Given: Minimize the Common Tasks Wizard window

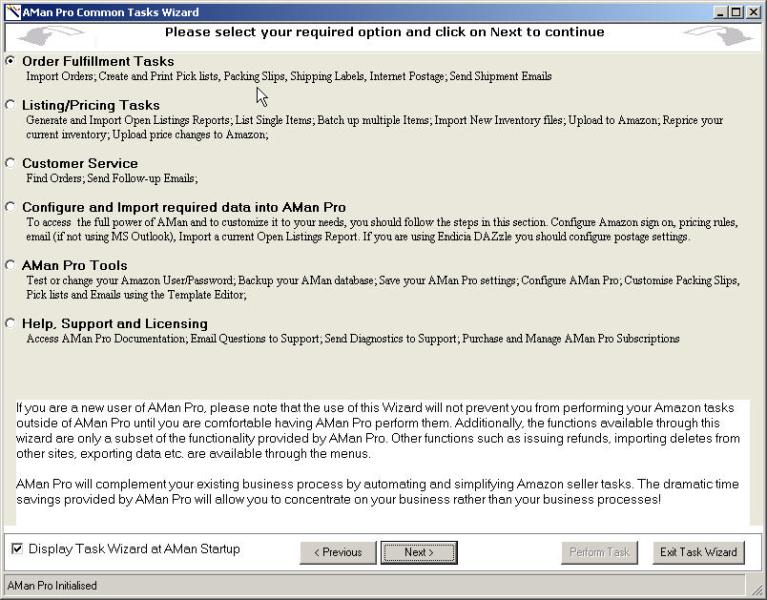Looking at the screenshot, I should click(x=722, y=12).
